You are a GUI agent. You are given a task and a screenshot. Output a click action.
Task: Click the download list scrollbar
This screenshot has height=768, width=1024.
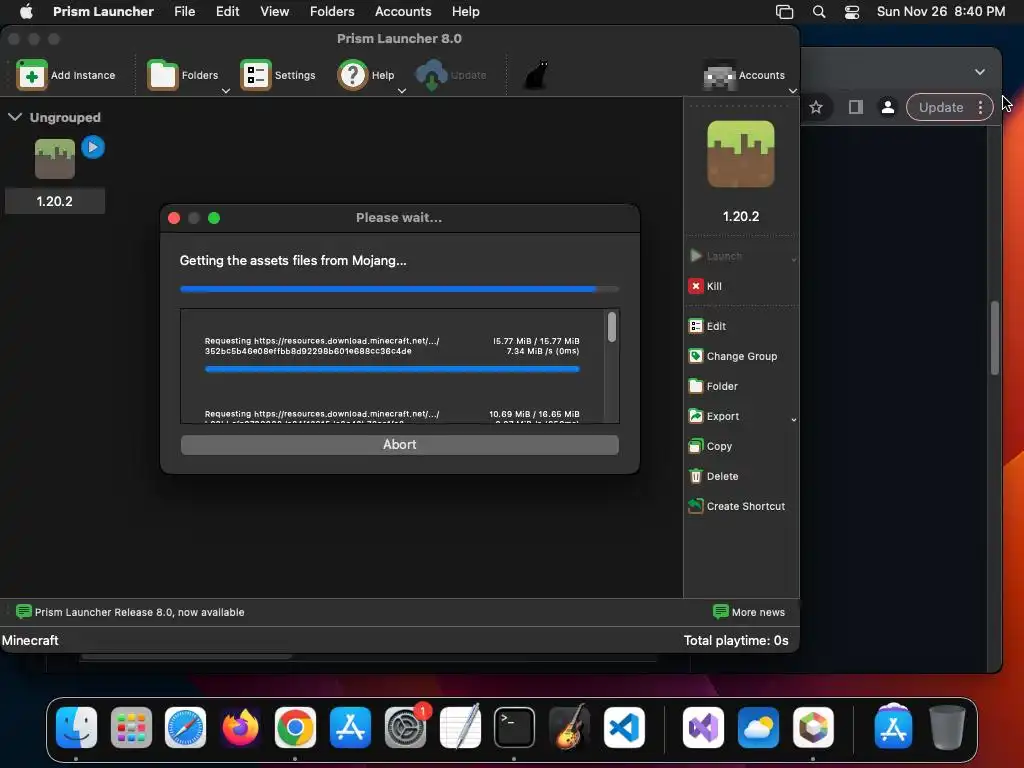(612, 327)
